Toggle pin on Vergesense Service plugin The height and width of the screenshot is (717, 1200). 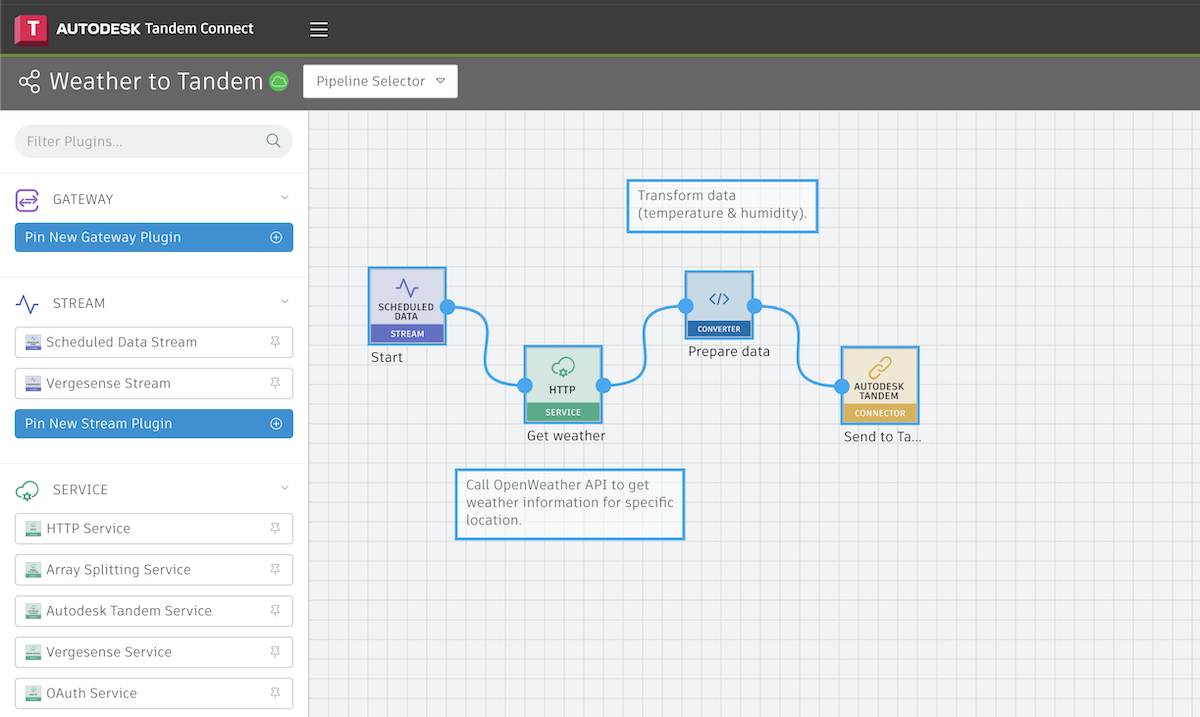point(275,652)
